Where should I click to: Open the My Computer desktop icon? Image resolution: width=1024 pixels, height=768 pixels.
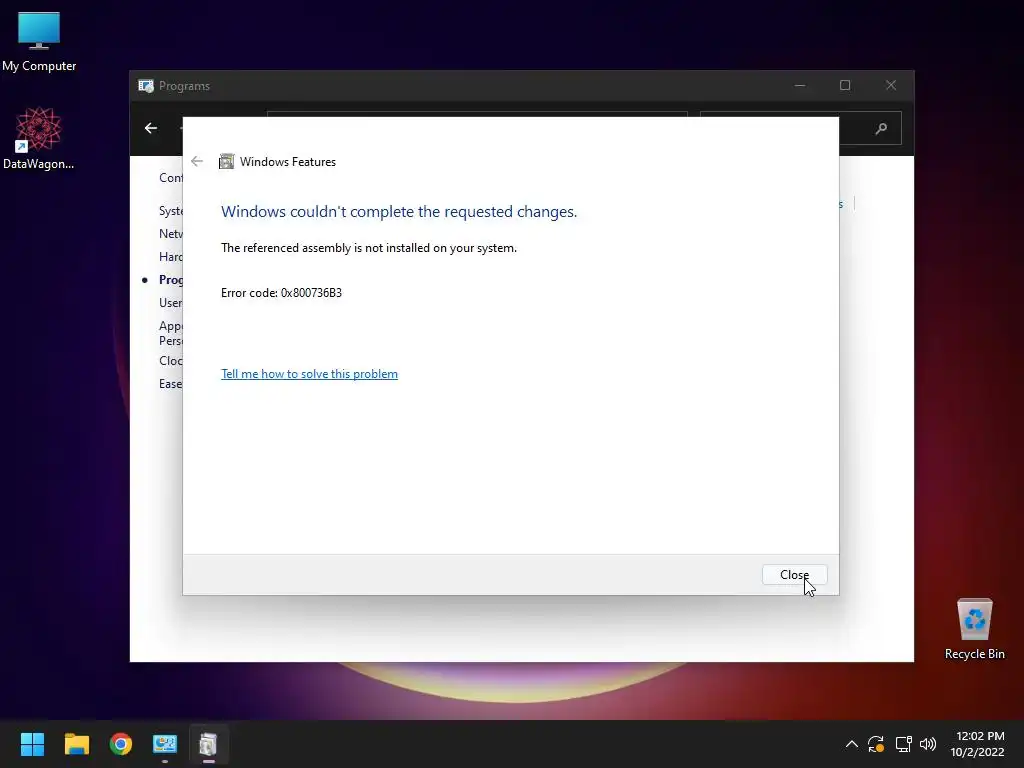point(39,42)
